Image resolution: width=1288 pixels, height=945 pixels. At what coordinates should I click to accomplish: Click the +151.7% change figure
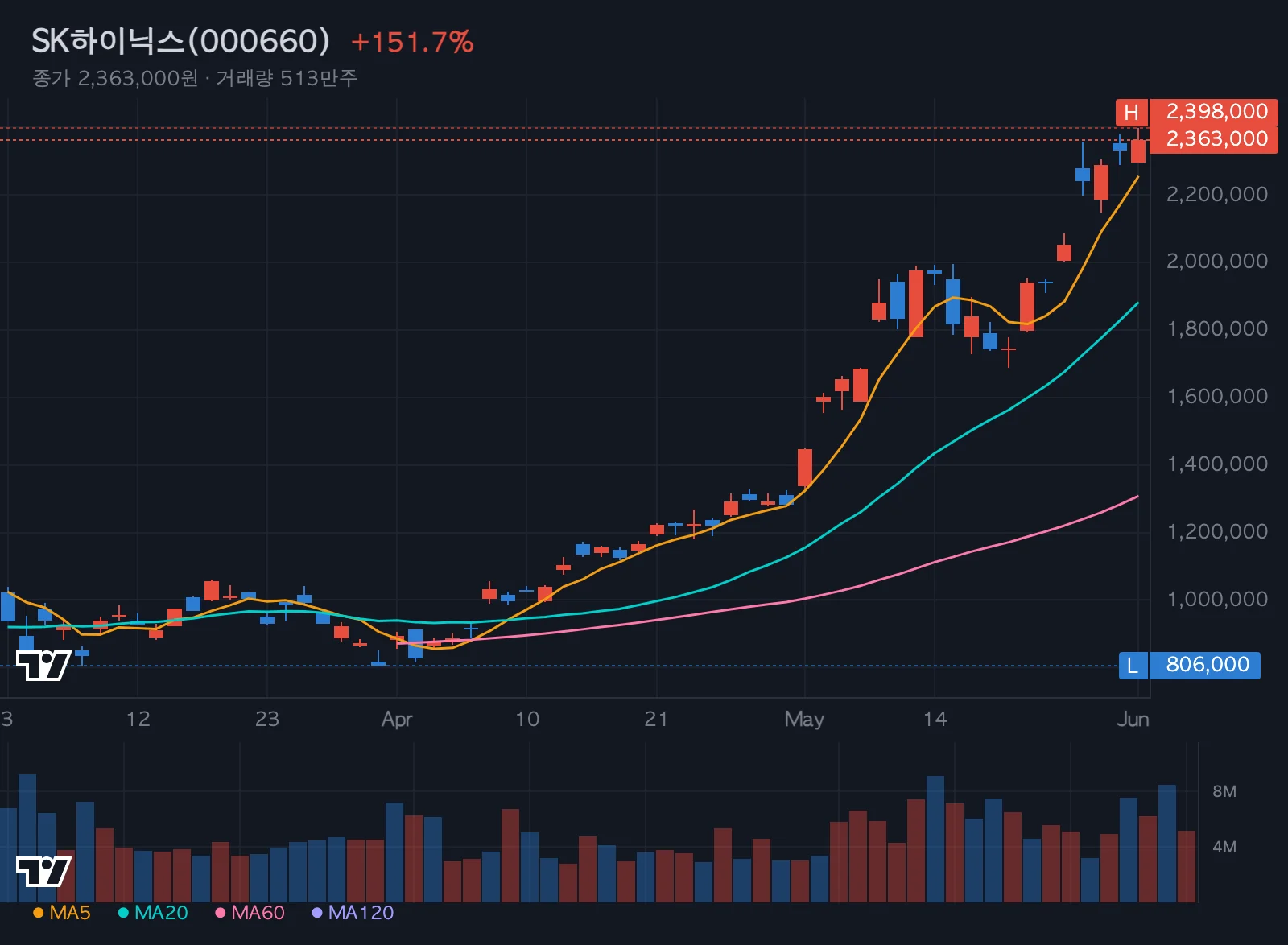412,42
